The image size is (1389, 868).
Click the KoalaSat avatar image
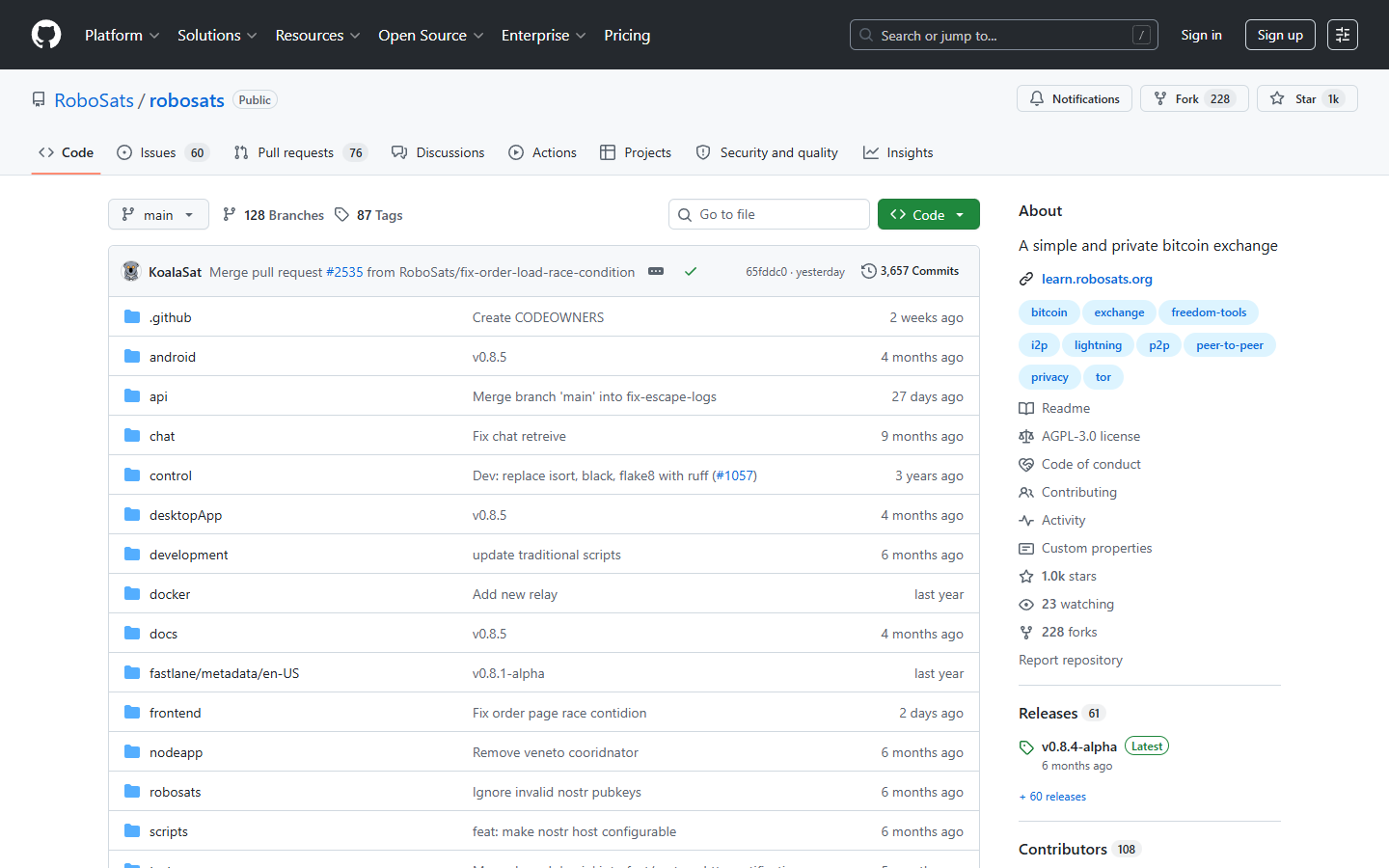(x=131, y=272)
